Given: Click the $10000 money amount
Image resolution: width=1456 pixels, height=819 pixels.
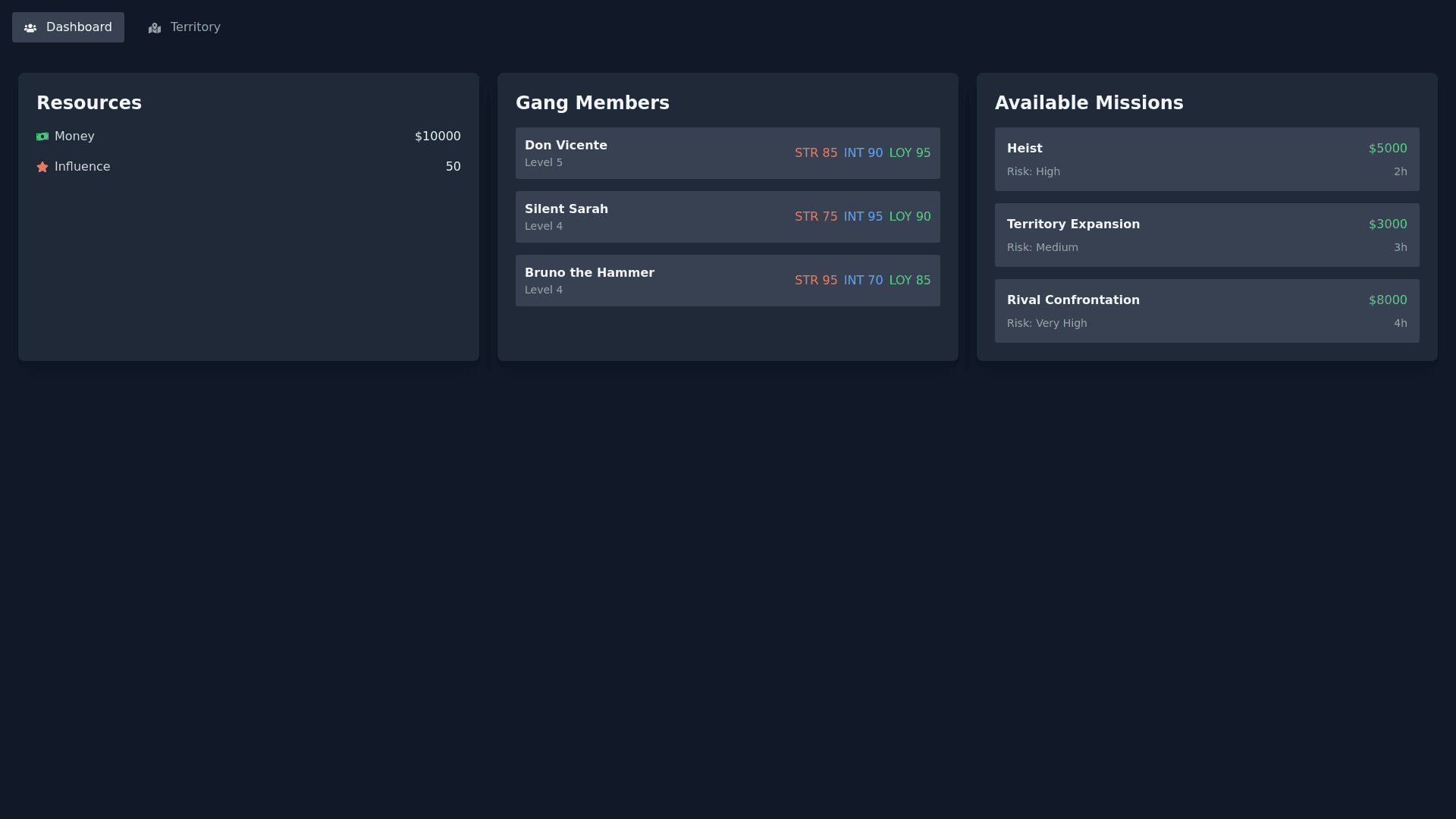Looking at the screenshot, I should pos(438,136).
